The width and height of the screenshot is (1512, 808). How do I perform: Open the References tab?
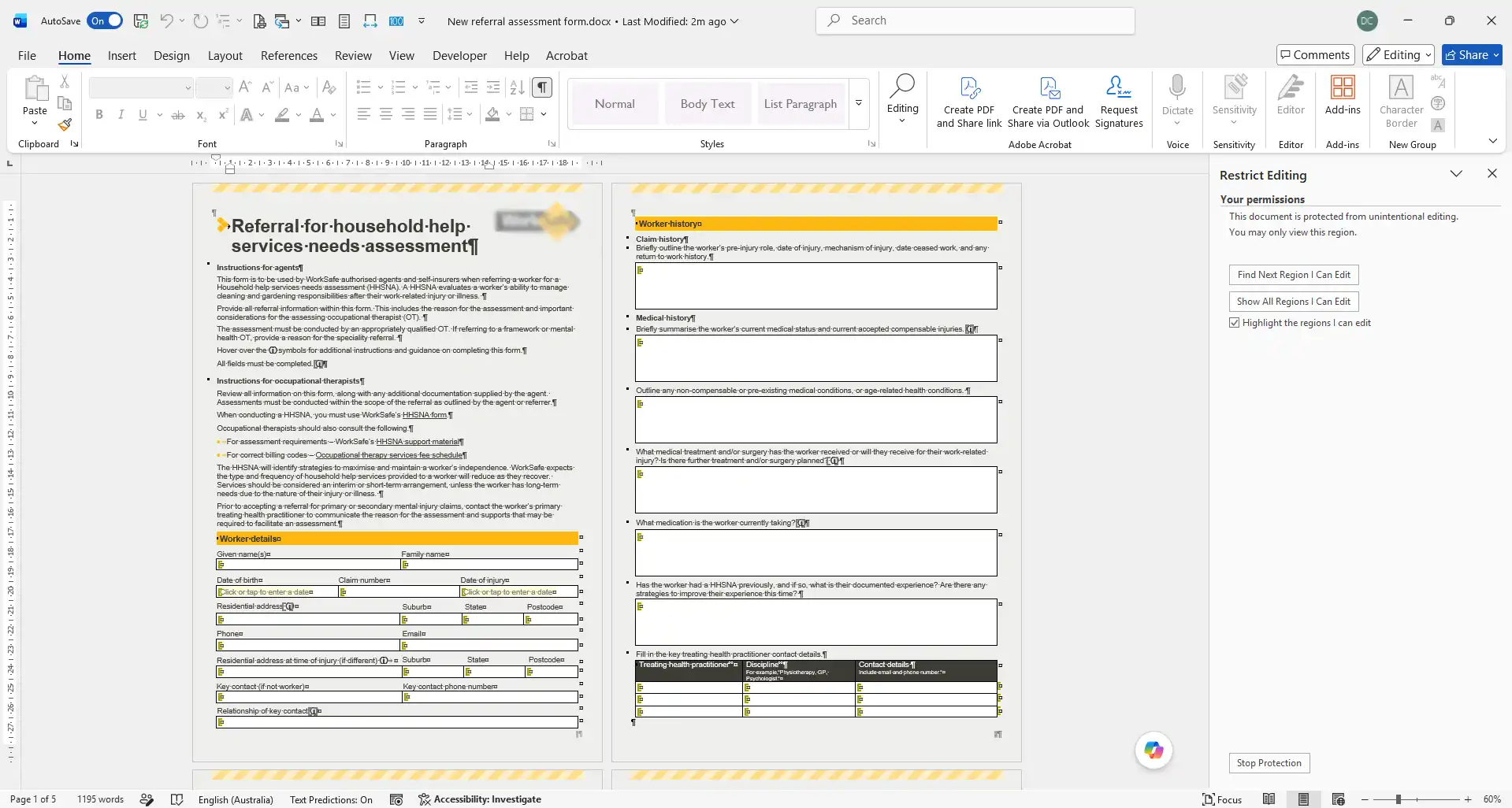pyautogui.click(x=289, y=56)
